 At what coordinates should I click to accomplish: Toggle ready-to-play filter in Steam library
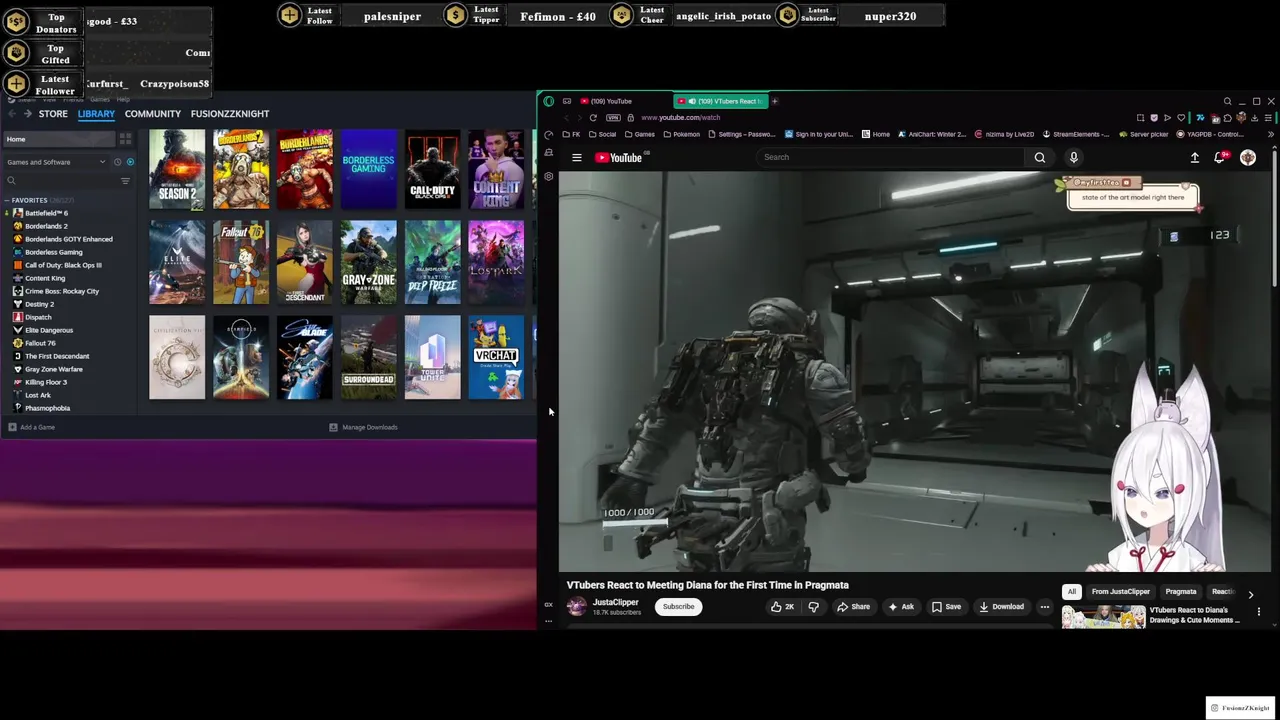pos(130,162)
